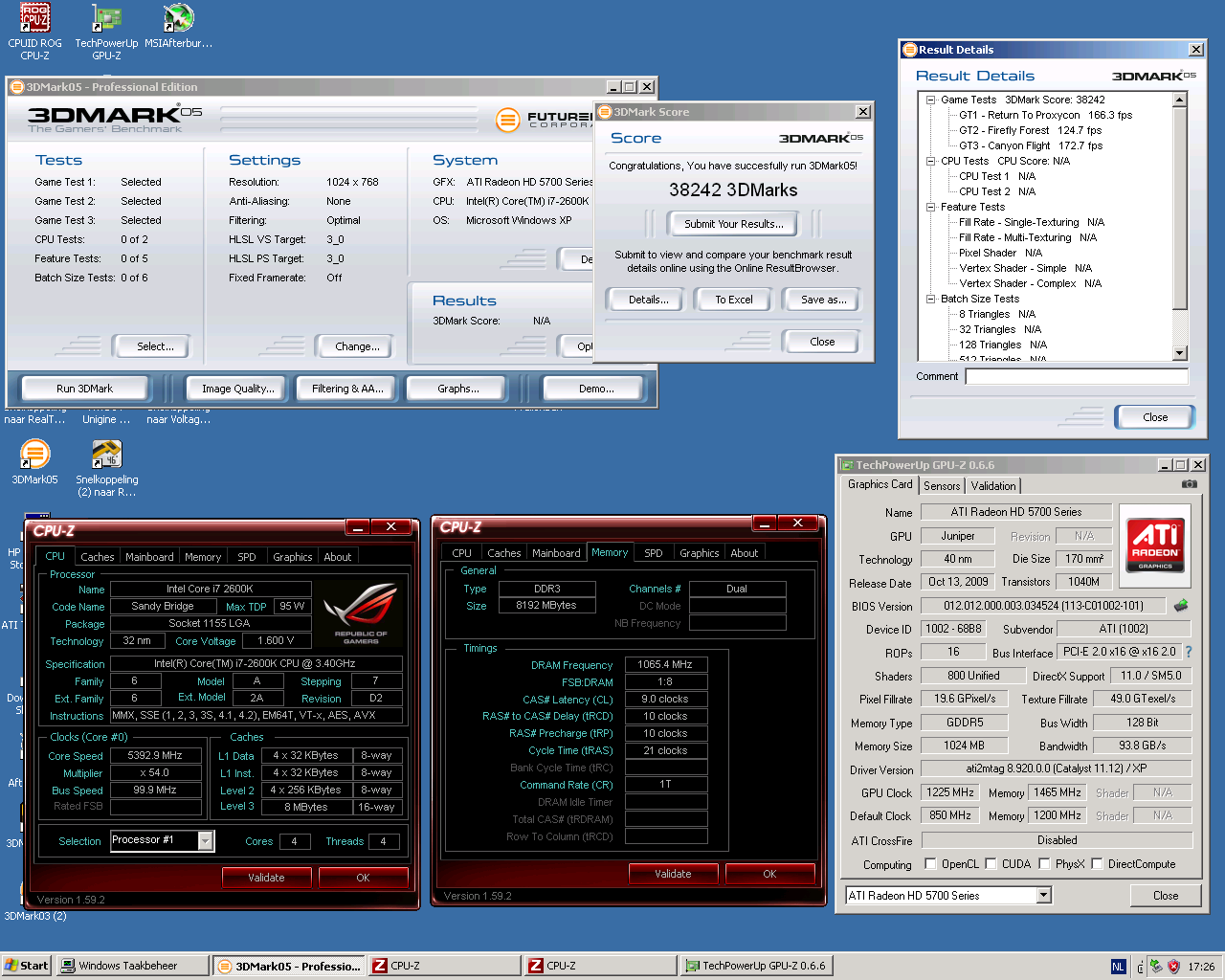Click the Select... button under Tests
The image size is (1225, 980).
[x=155, y=346]
